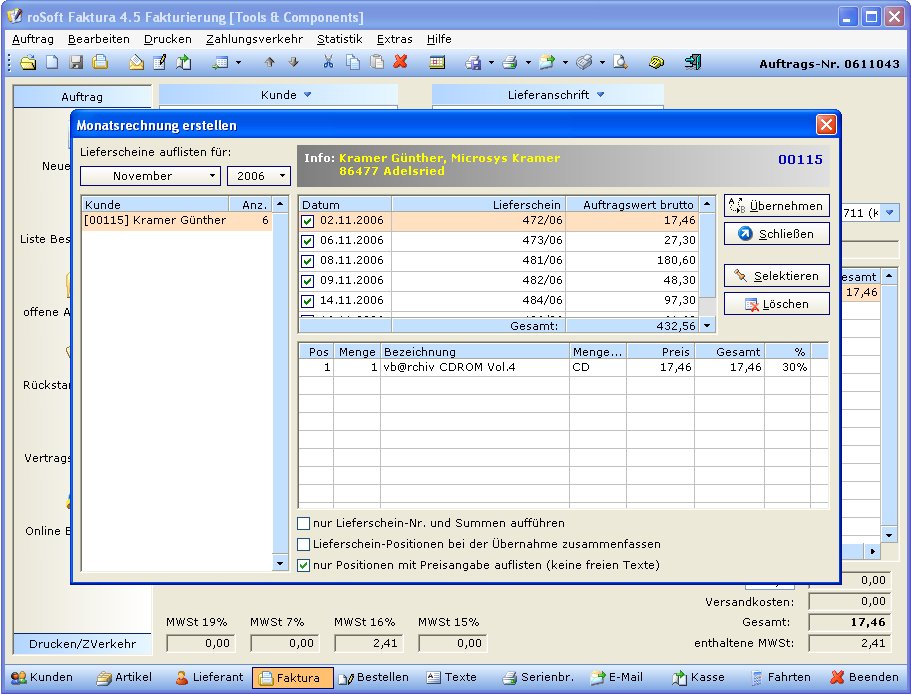This screenshot has height=694, width=911.
Task: Open the November month dropdown
Action: point(213,176)
